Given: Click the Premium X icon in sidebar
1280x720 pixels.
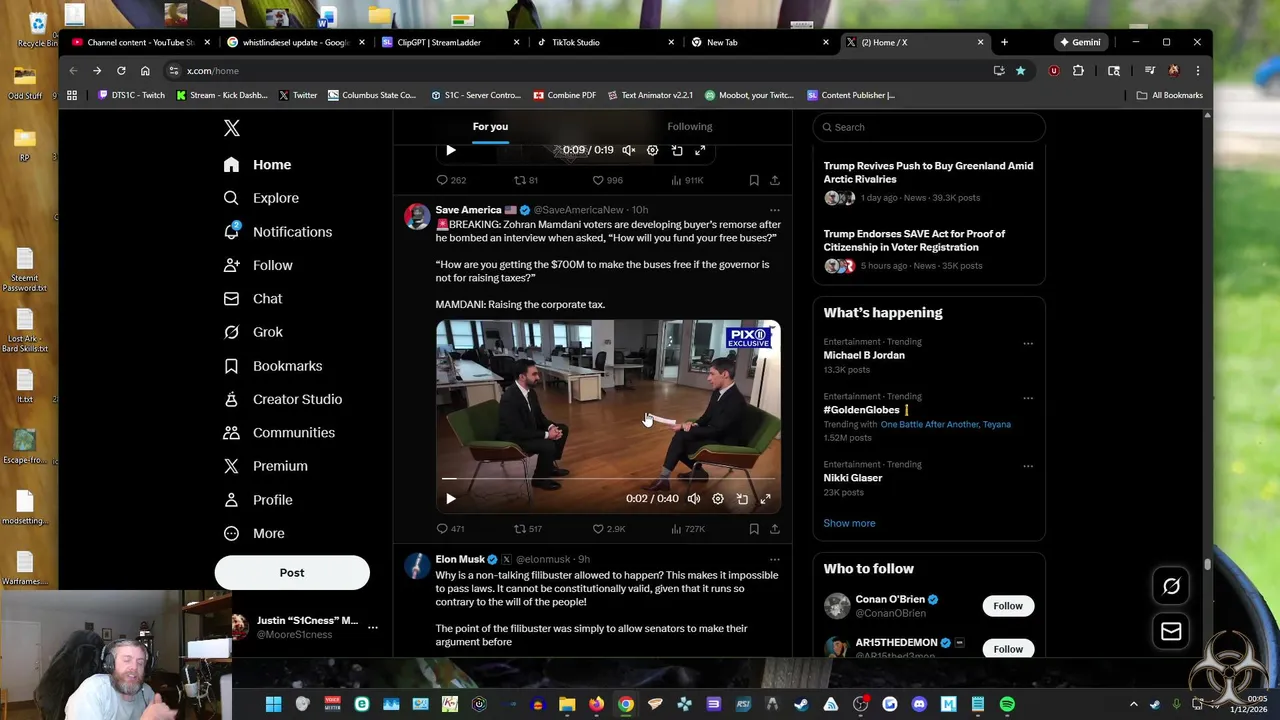Looking at the screenshot, I should 232,466.
